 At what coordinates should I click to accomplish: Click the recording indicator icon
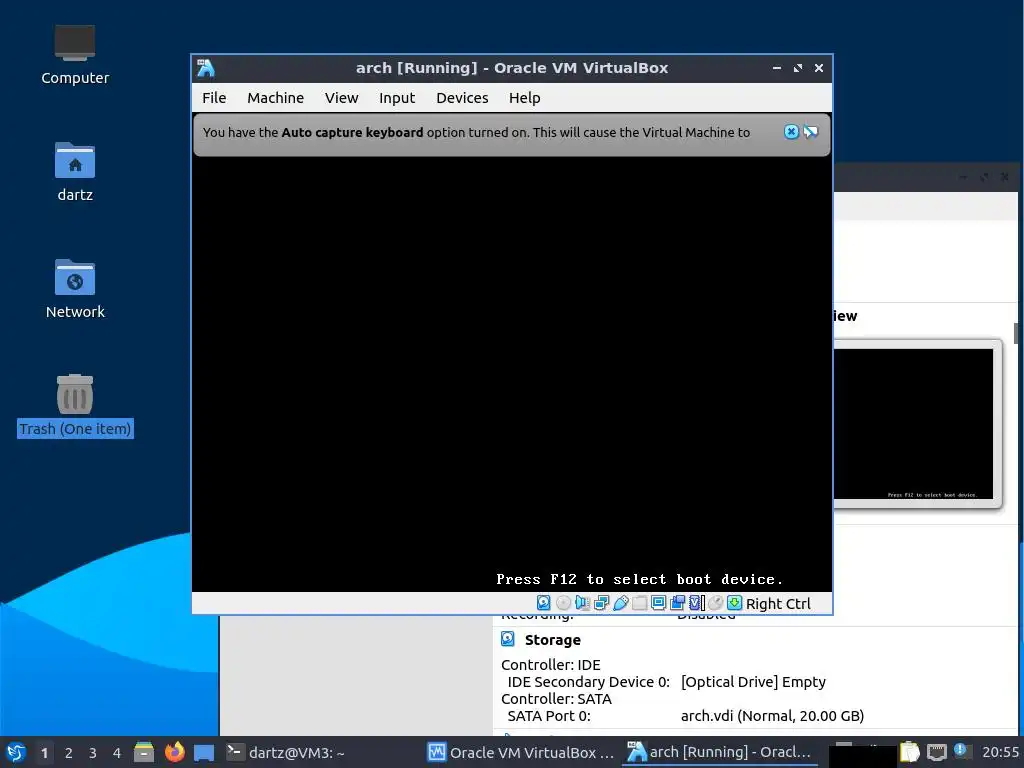click(x=677, y=603)
